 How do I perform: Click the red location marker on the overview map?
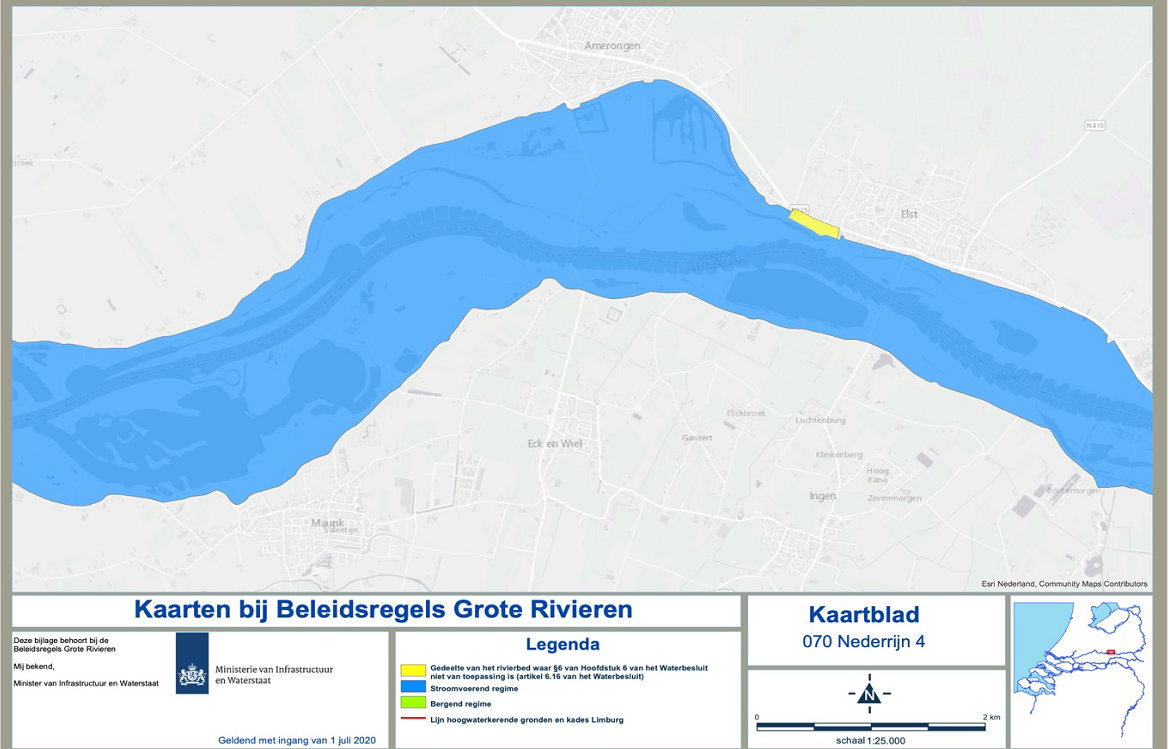(x=1109, y=652)
